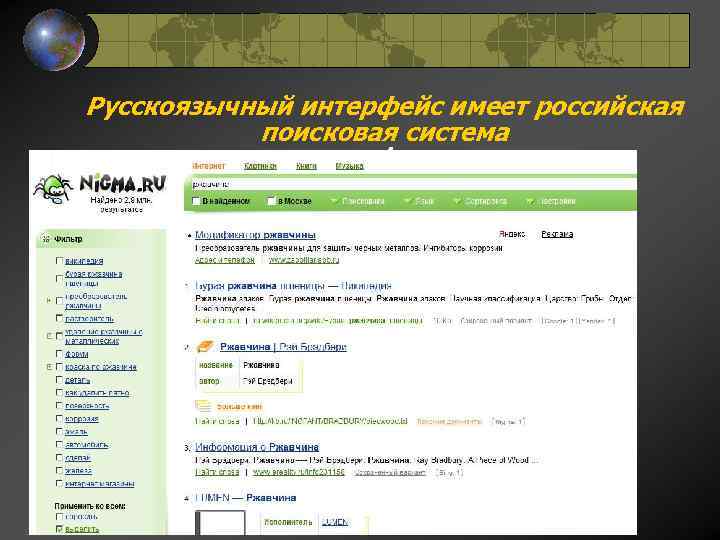Click the Рэй Брэдбери author value cell
Viewport: 720px width, 540px height.
click(268, 381)
